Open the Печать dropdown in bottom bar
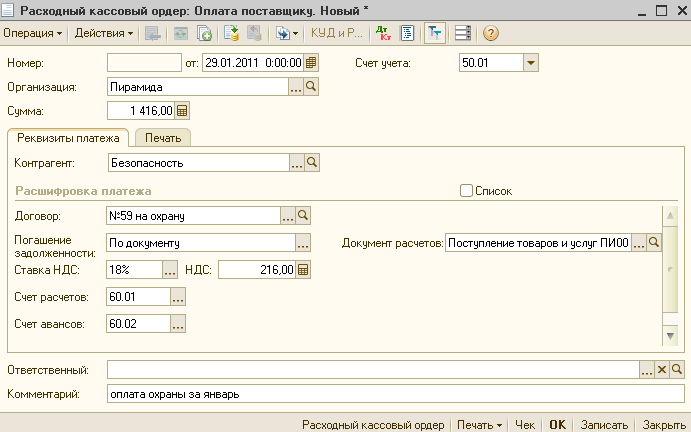This screenshot has width=691, height=432. click(x=479, y=424)
